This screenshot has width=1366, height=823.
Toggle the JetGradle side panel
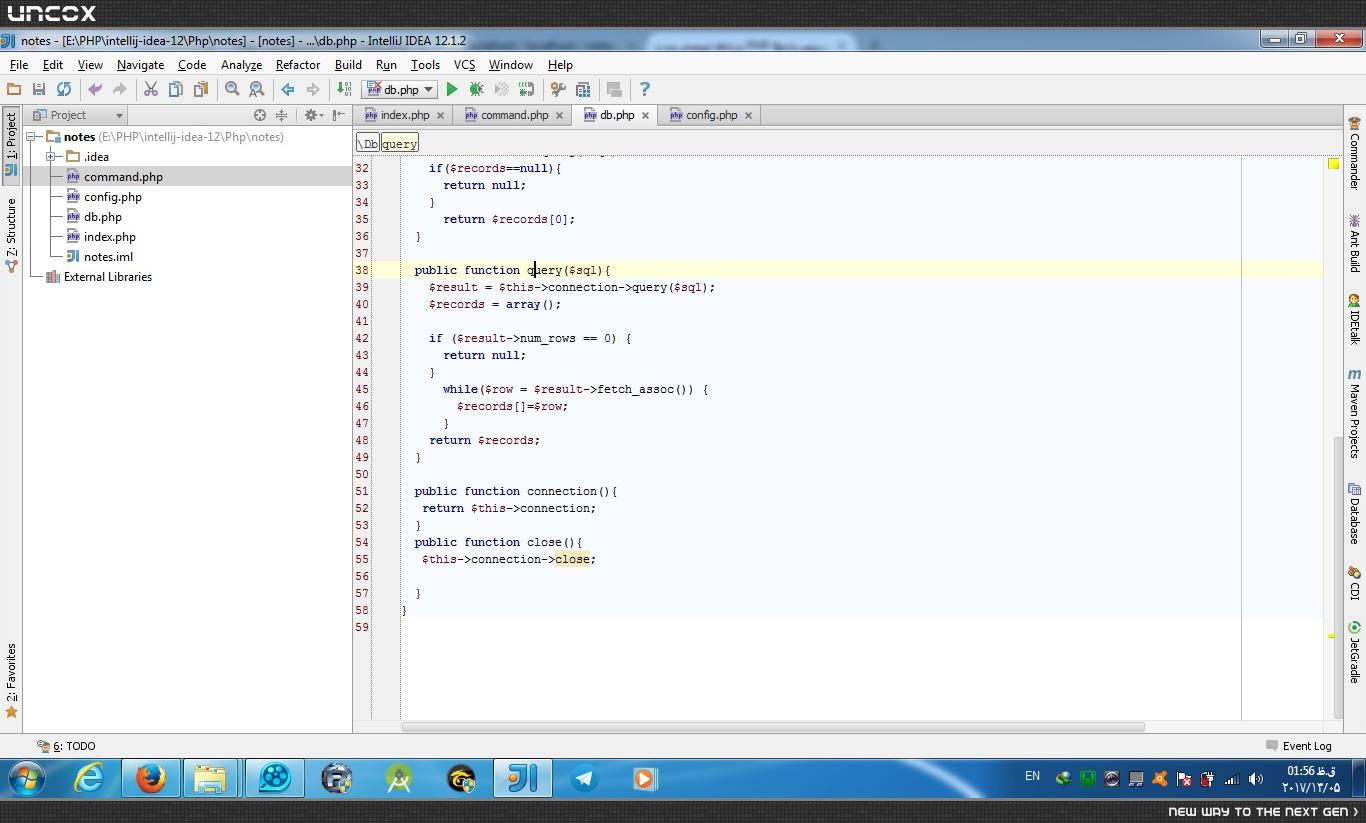point(1354,653)
